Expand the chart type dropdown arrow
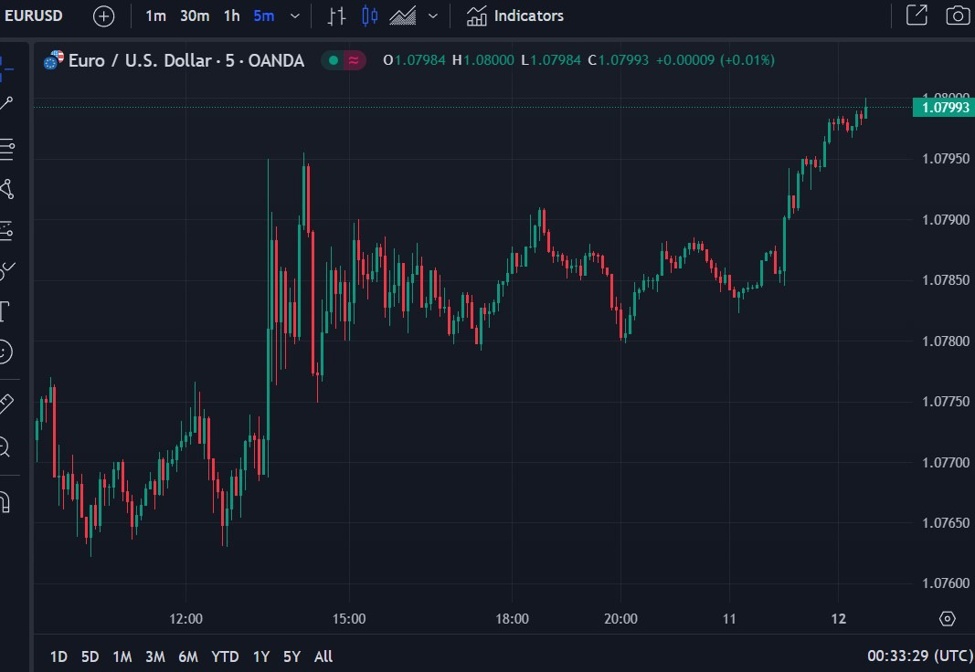 click(432, 16)
